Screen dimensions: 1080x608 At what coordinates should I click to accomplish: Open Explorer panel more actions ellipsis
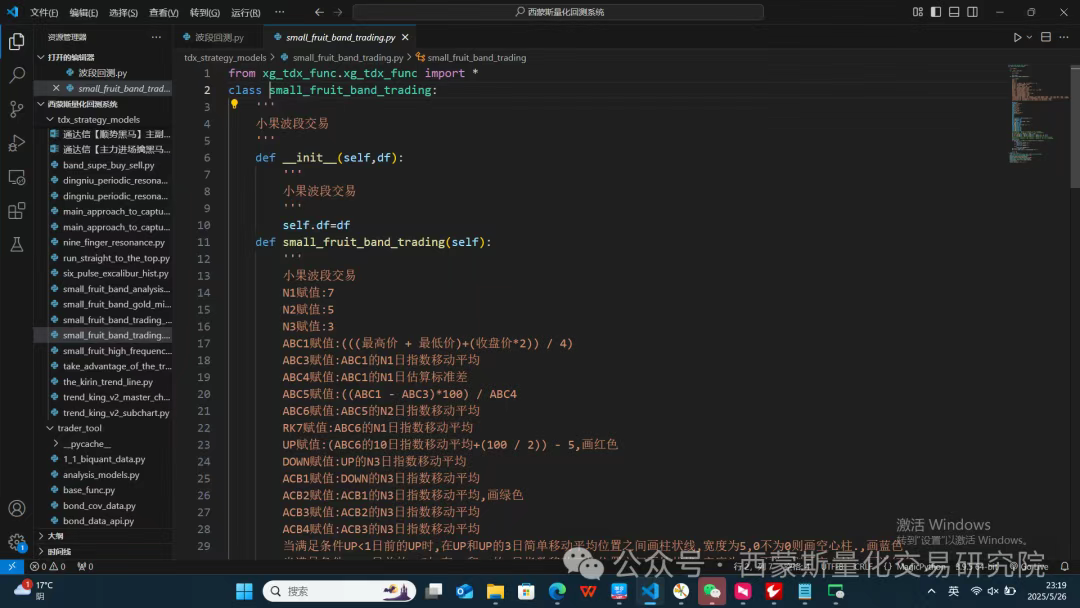pos(156,37)
